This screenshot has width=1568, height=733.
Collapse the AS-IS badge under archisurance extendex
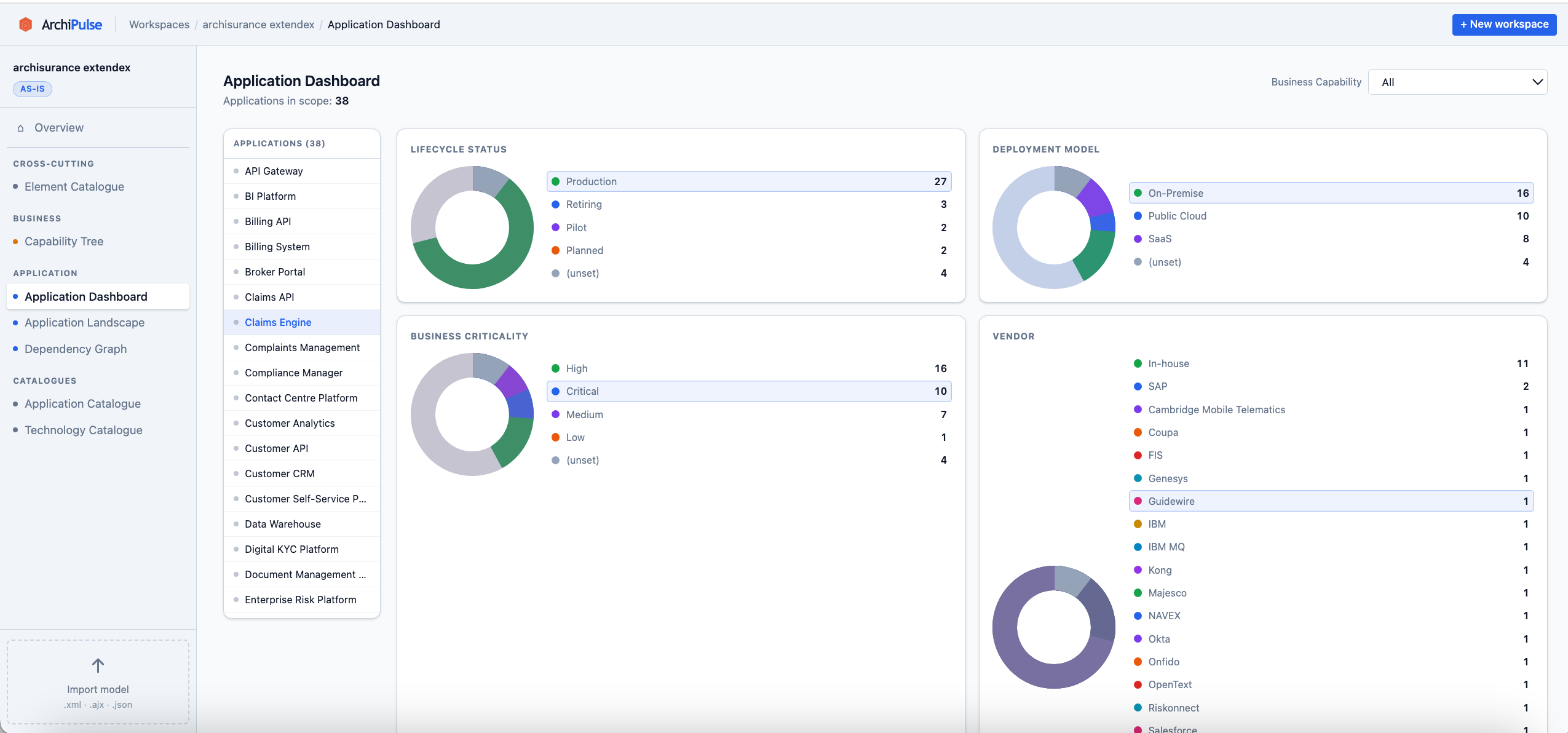(x=33, y=89)
